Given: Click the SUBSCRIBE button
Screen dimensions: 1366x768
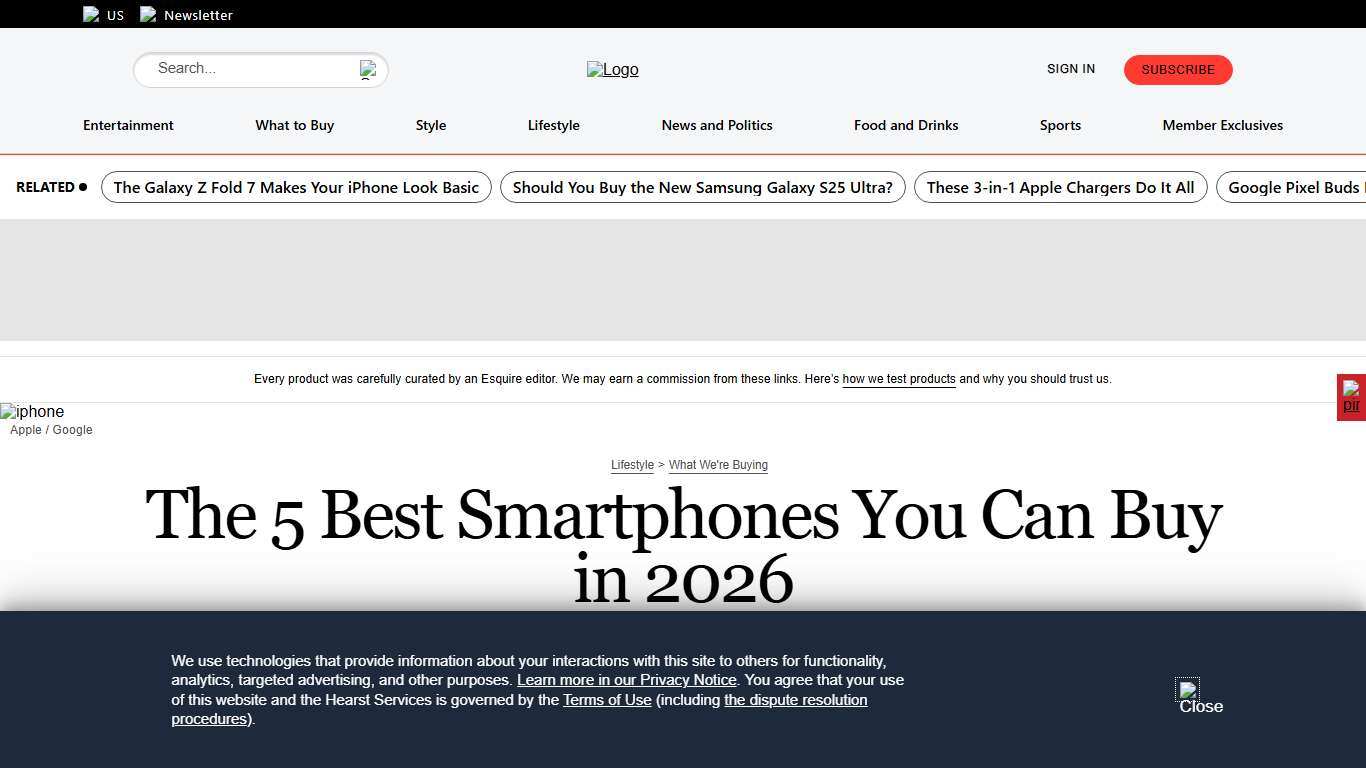Looking at the screenshot, I should [x=1177, y=69].
